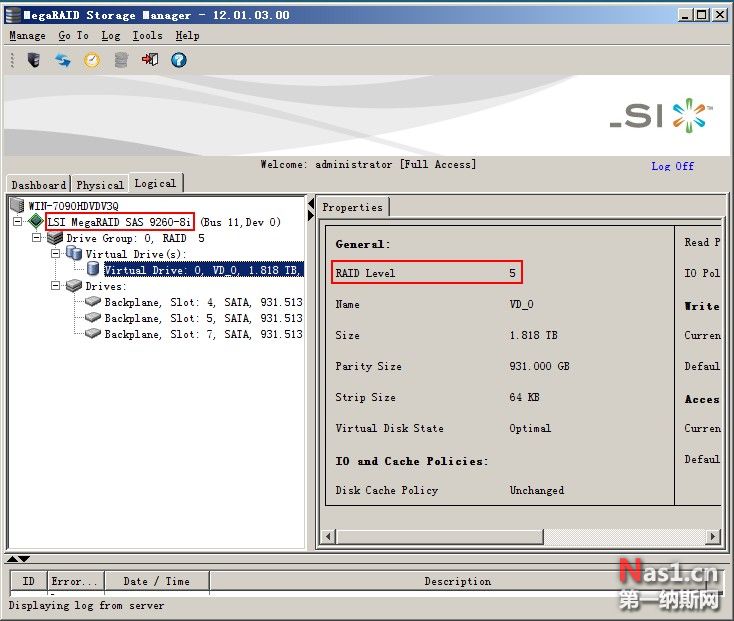The width and height of the screenshot is (734, 621).
Task: Click the Log Off link
Action: [x=672, y=166]
